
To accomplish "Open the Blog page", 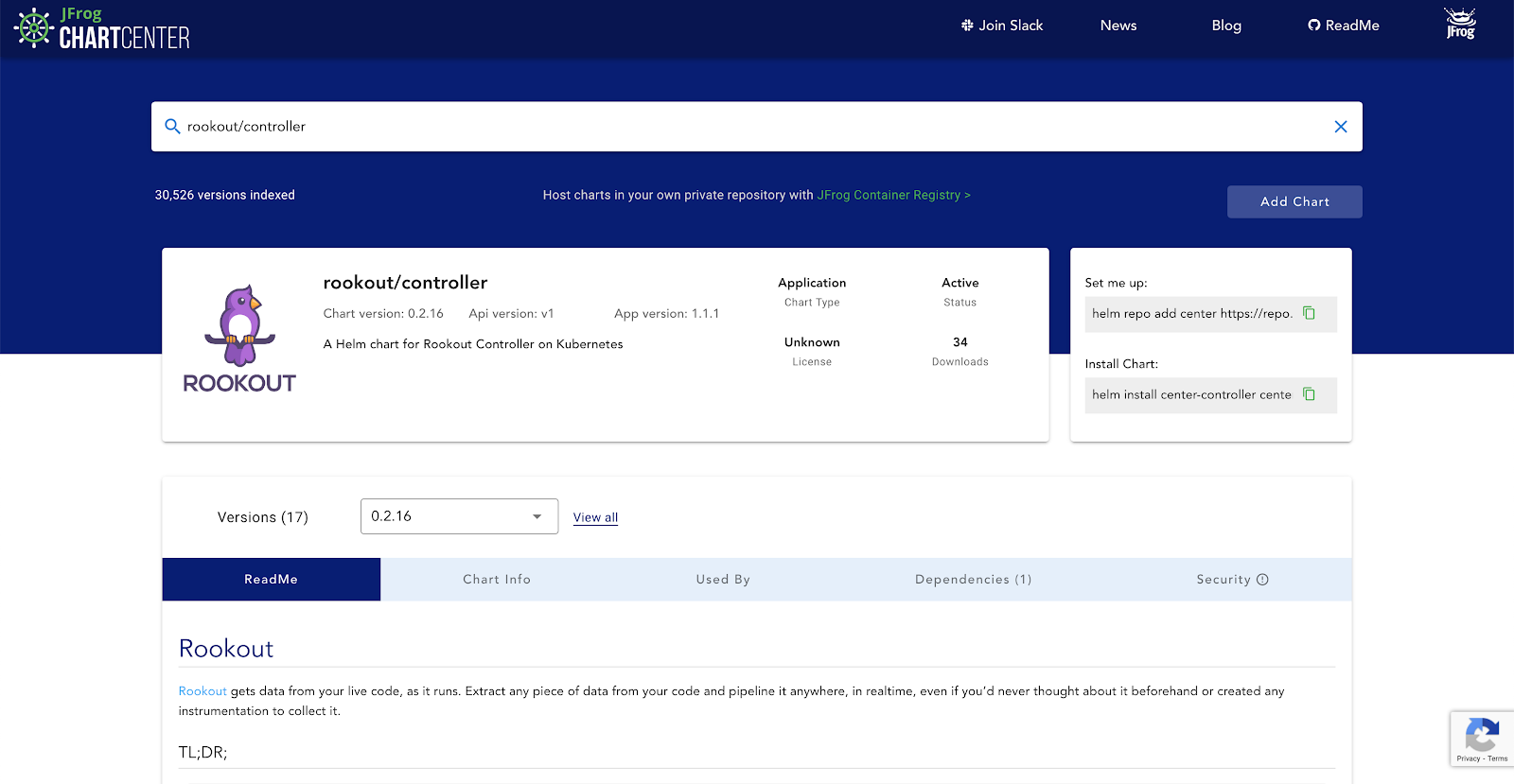I will coord(1226,26).
